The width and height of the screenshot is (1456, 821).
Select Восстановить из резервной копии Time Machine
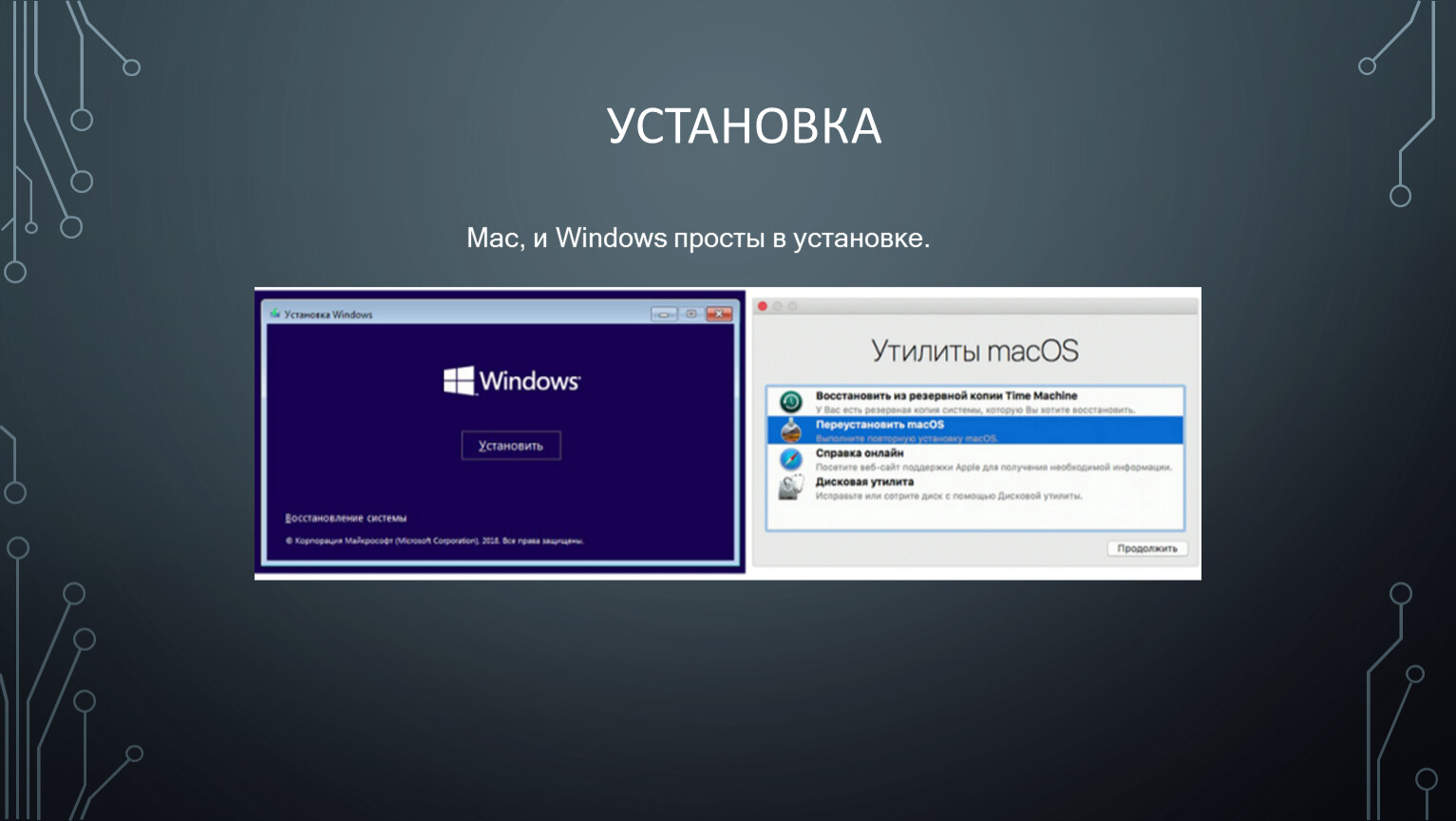pyautogui.click(x=975, y=402)
